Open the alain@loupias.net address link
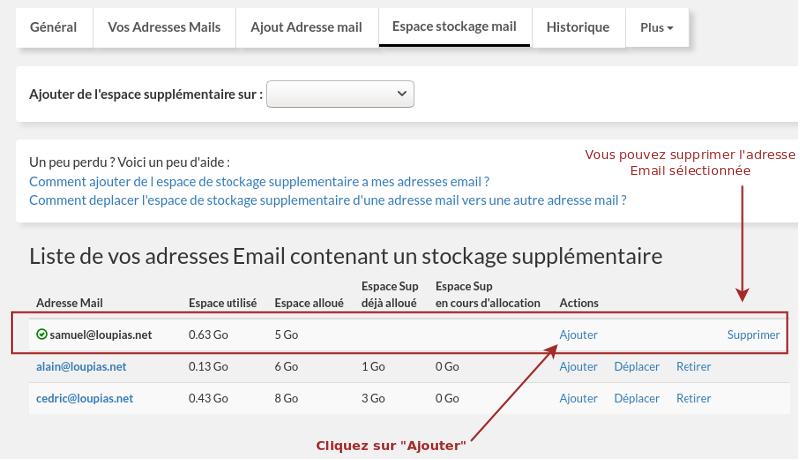The width and height of the screenshot is (800, 460). point(81,367)
